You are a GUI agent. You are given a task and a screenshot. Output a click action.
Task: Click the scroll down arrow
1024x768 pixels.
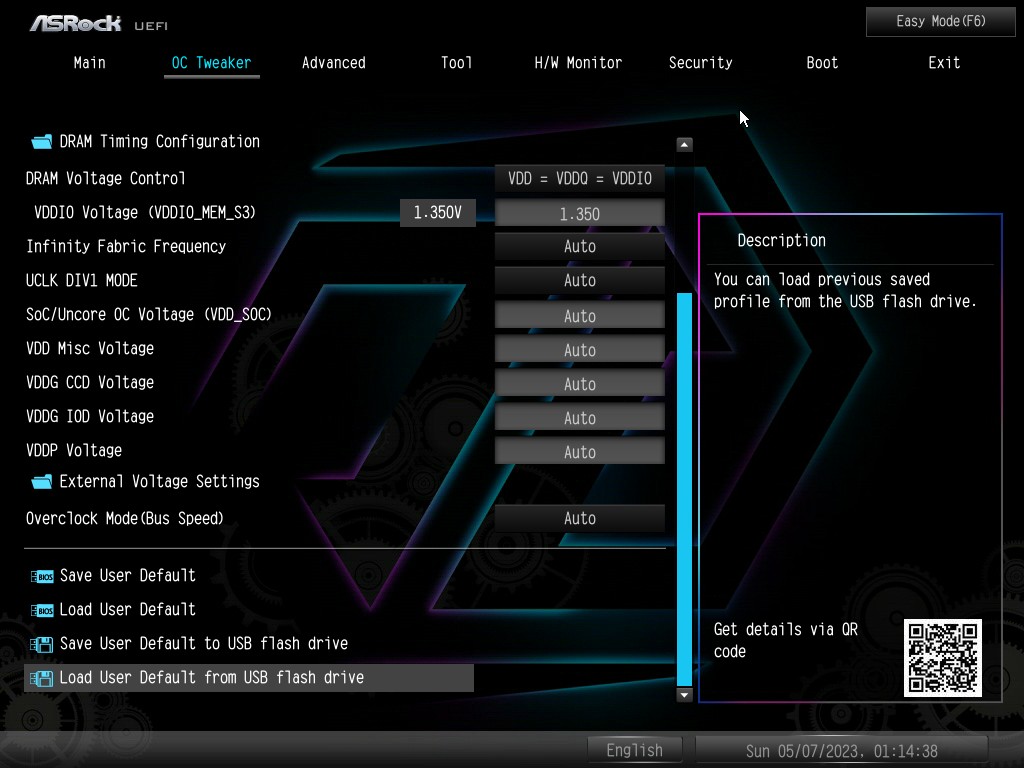pos(684,694)
